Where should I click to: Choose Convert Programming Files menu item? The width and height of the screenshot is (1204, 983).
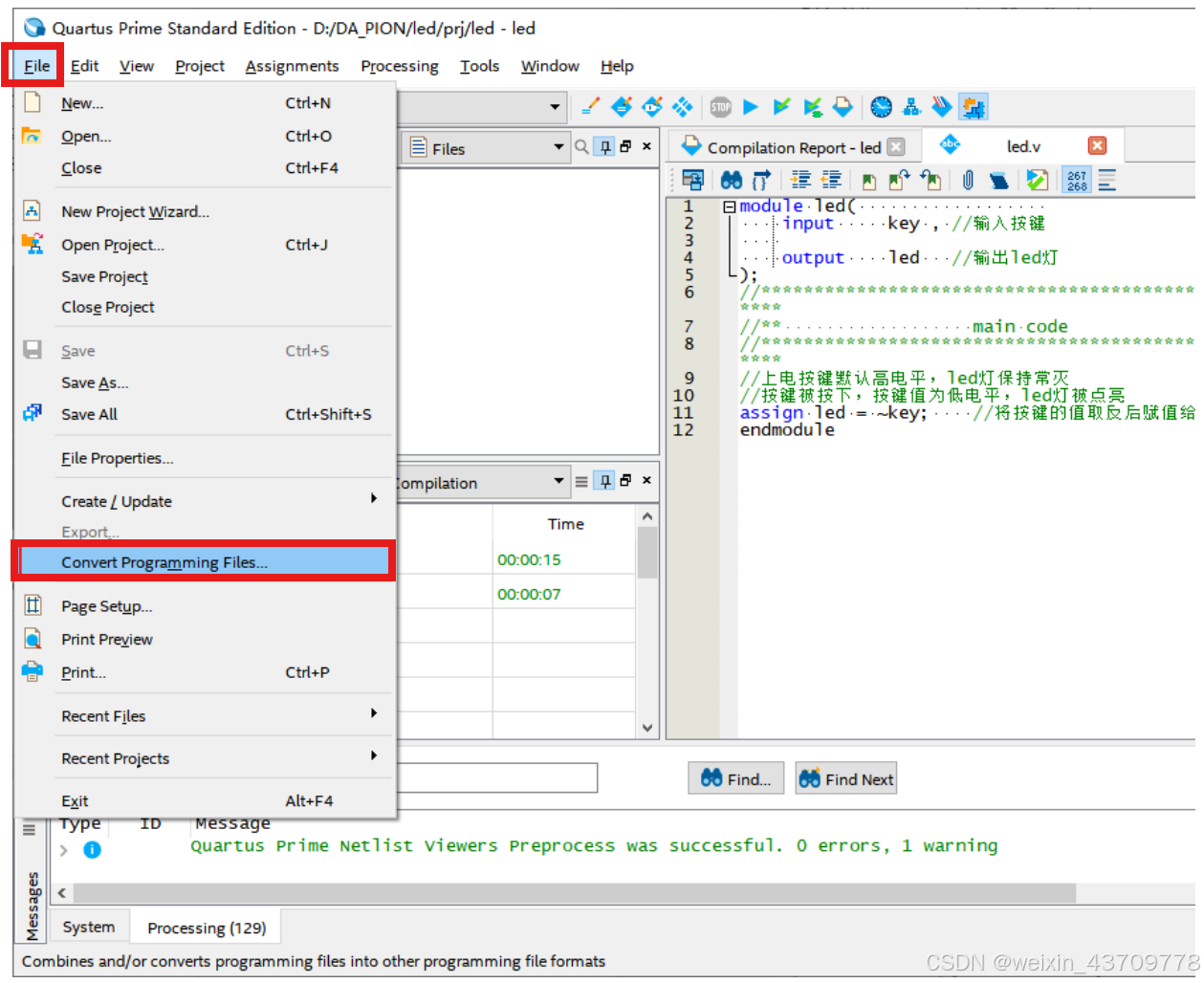[x=203, y=562]
